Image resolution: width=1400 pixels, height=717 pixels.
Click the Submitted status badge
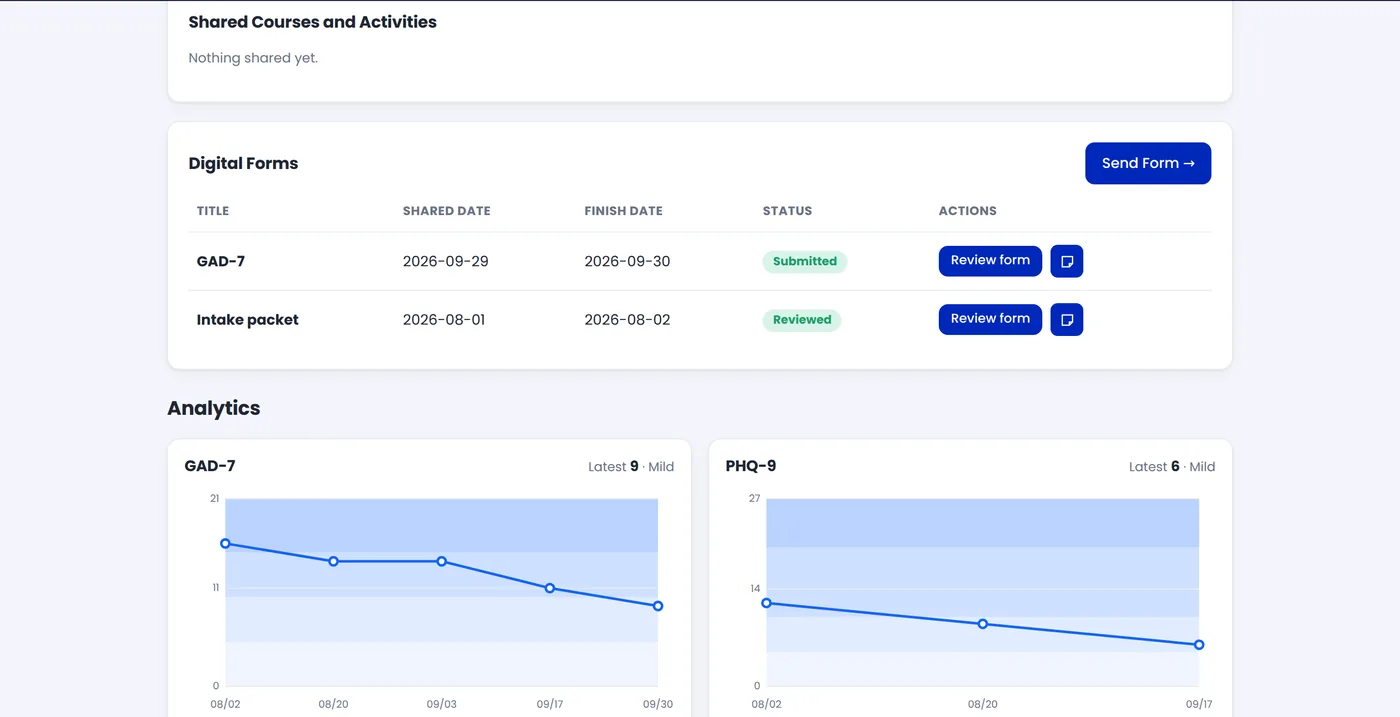(x=805, y=262)
